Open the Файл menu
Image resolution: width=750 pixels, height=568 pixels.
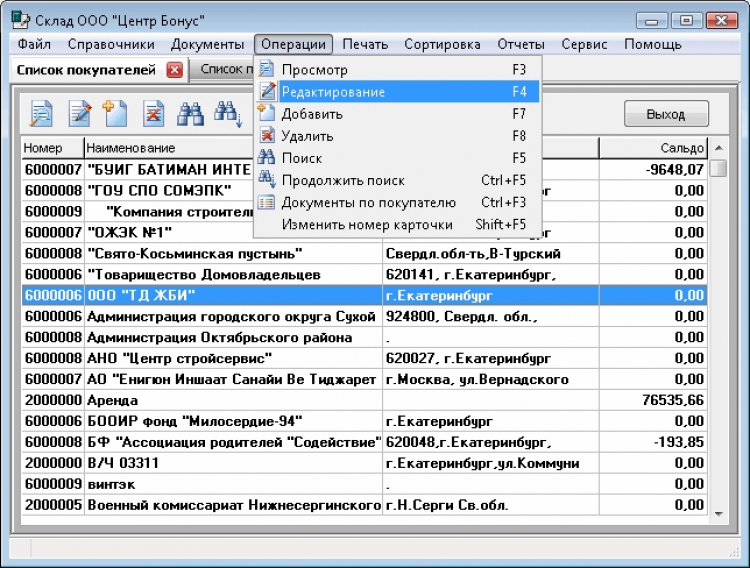(x=34, y=45)
